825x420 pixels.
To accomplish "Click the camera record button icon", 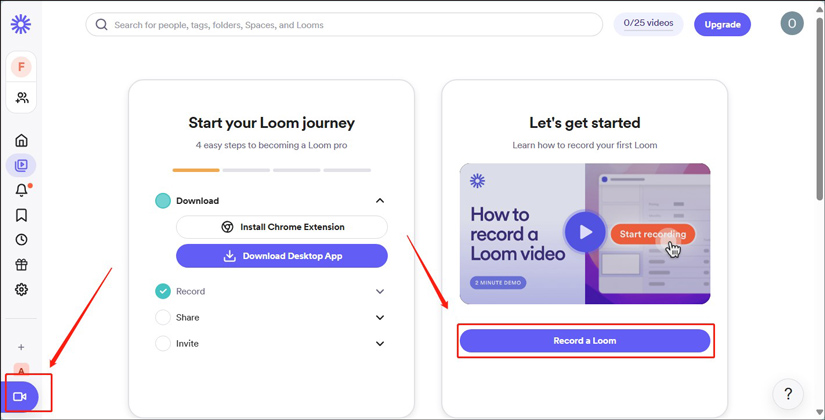I will point(21,396).
